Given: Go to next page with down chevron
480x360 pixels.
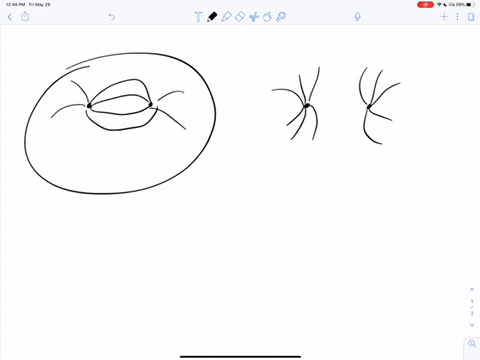Looking at the screenshot, I should (x=472, y=325).
